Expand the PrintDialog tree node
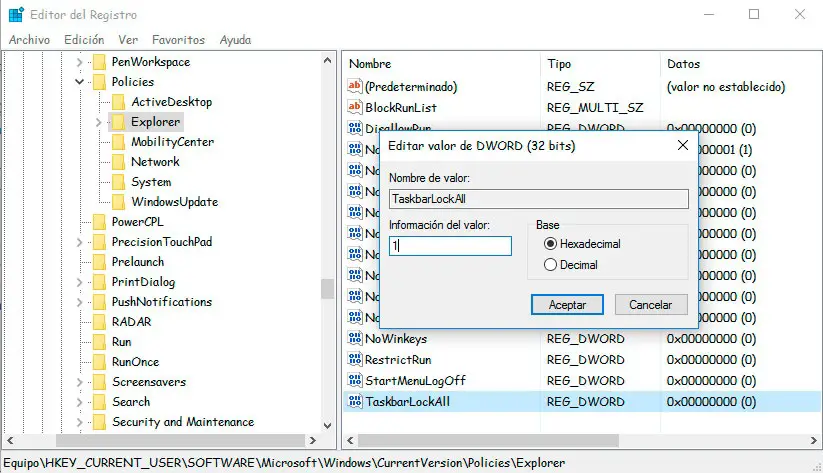823x473 pixels. click(79, 282)
